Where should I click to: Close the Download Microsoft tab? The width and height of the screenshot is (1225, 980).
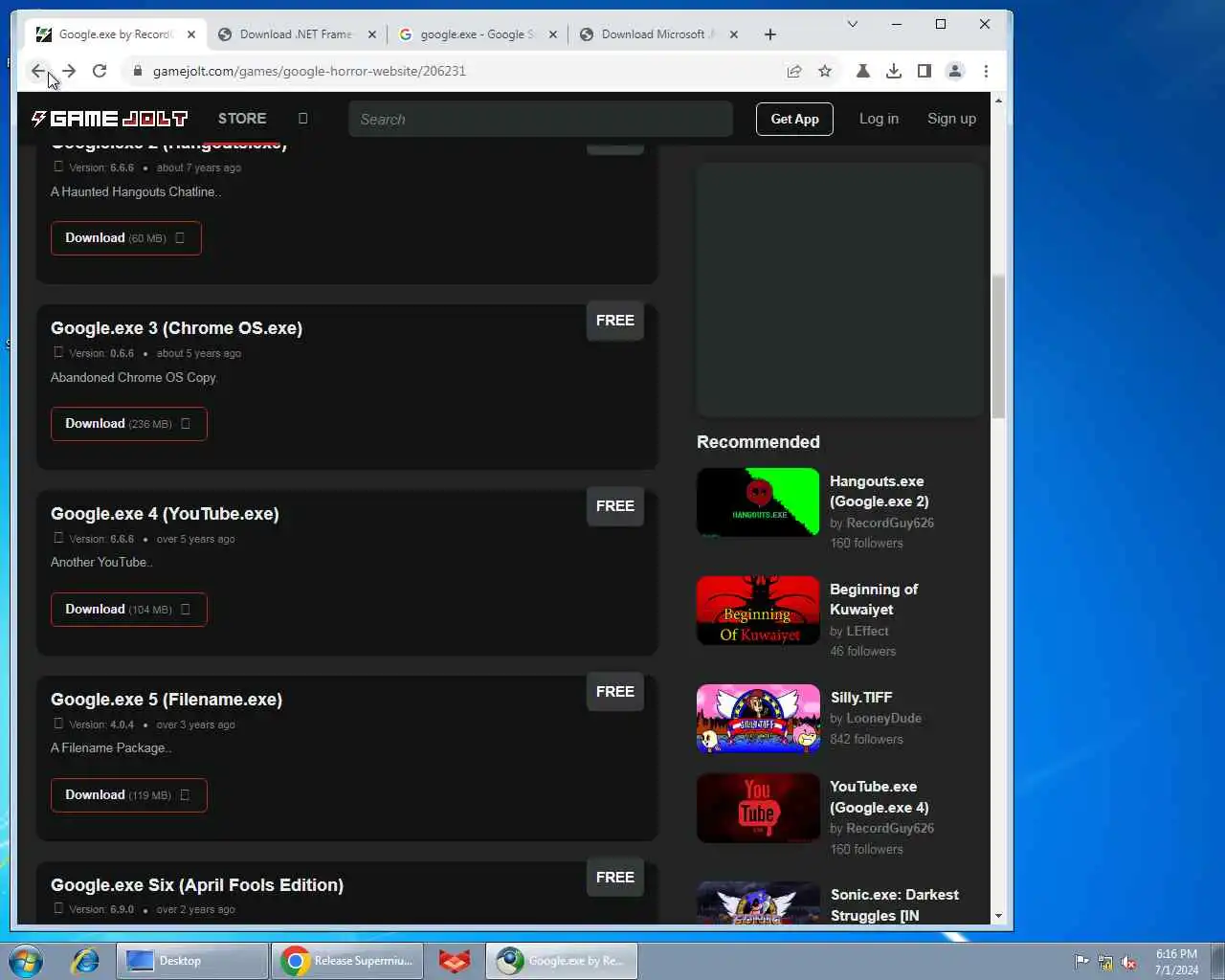[734, 34]
